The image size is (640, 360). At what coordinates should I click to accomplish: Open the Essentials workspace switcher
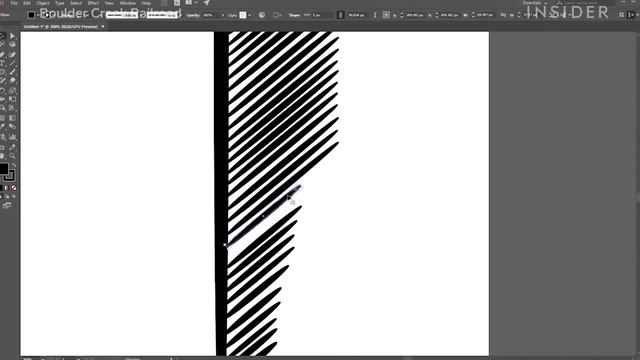(x=535, y=3)
